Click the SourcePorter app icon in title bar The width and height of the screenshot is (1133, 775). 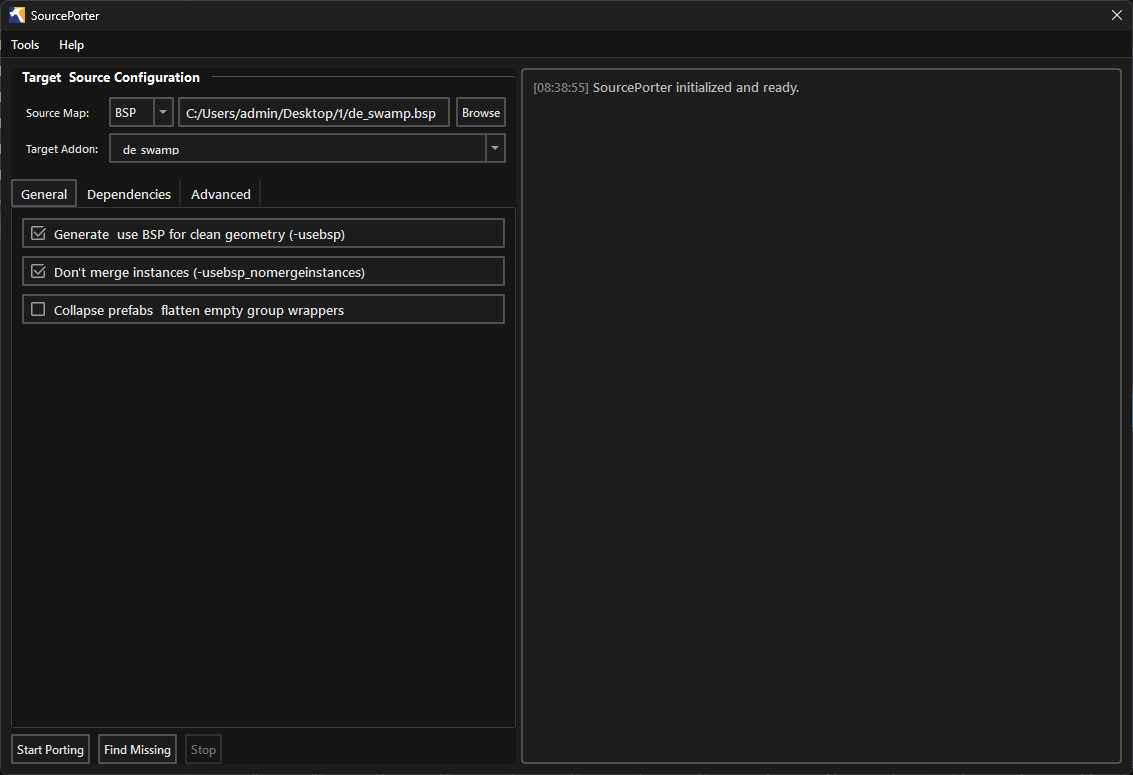click(17, 15)
